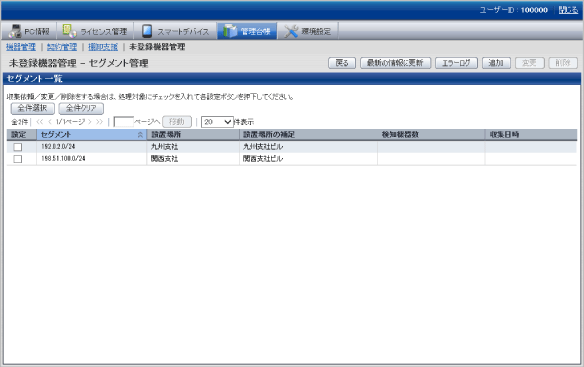Click the 環境設定 wrench icon
The height and width of the screenshot is (367, 584).
coord(291,31)
